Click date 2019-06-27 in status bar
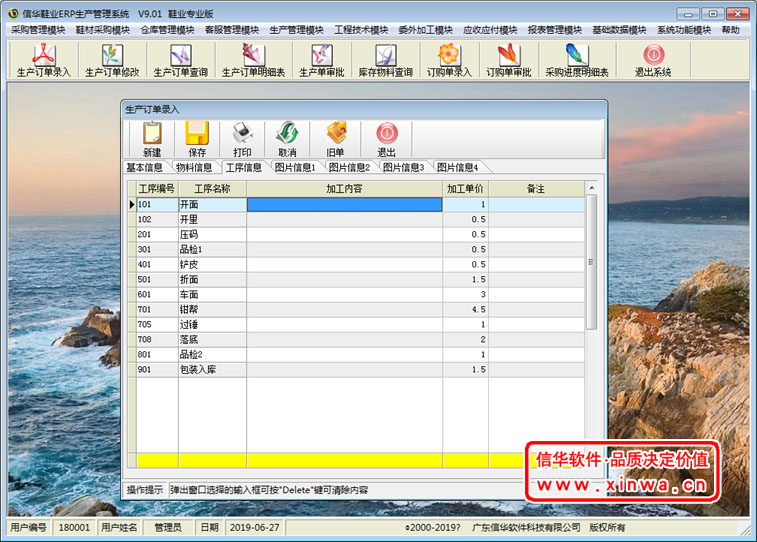Image resolution: width=757 pixels, height=542 pixels. [255, 528]
